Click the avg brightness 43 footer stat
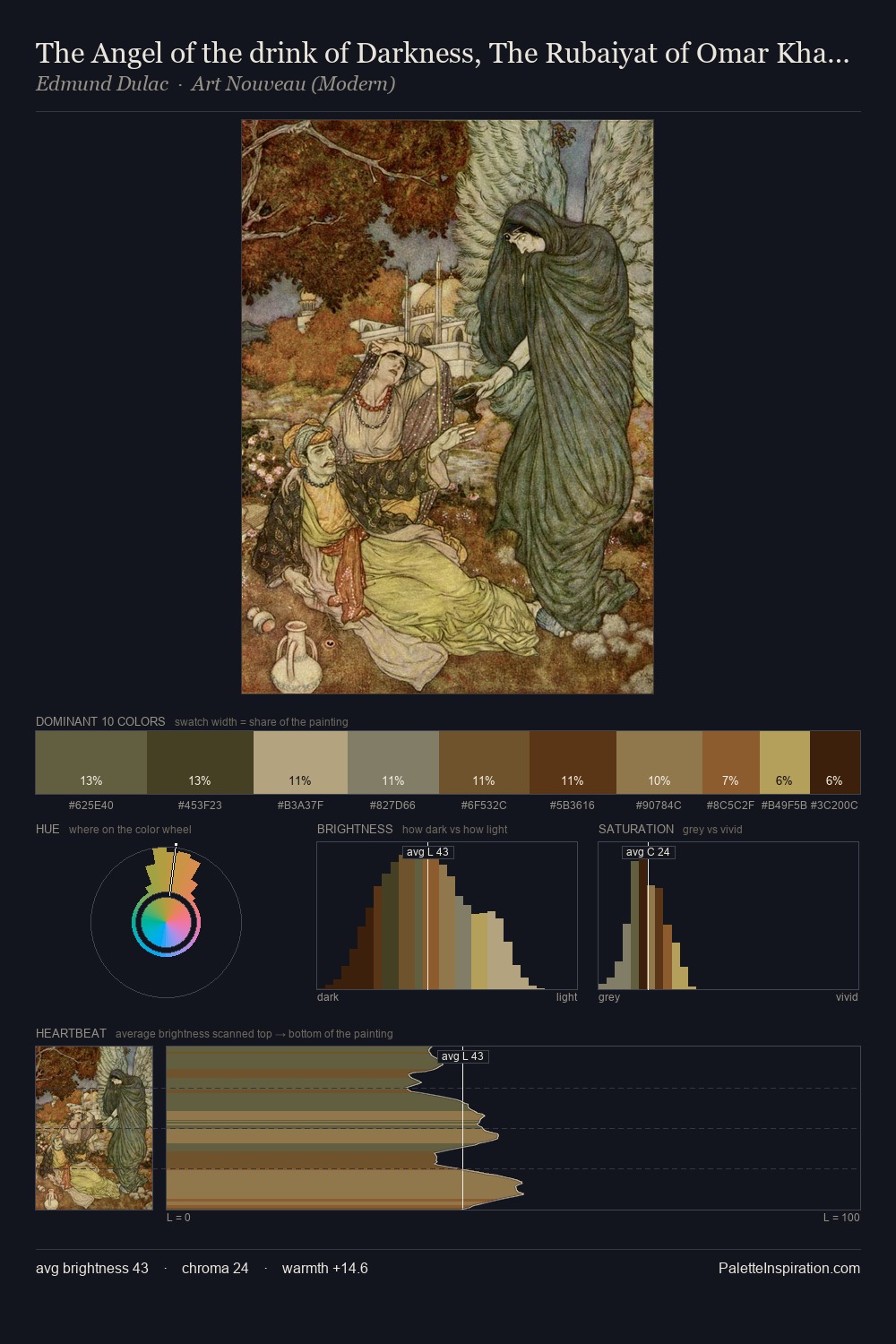Image resolution: width=896 pixels, height=1344 pixels. (x=92, y=1268)
